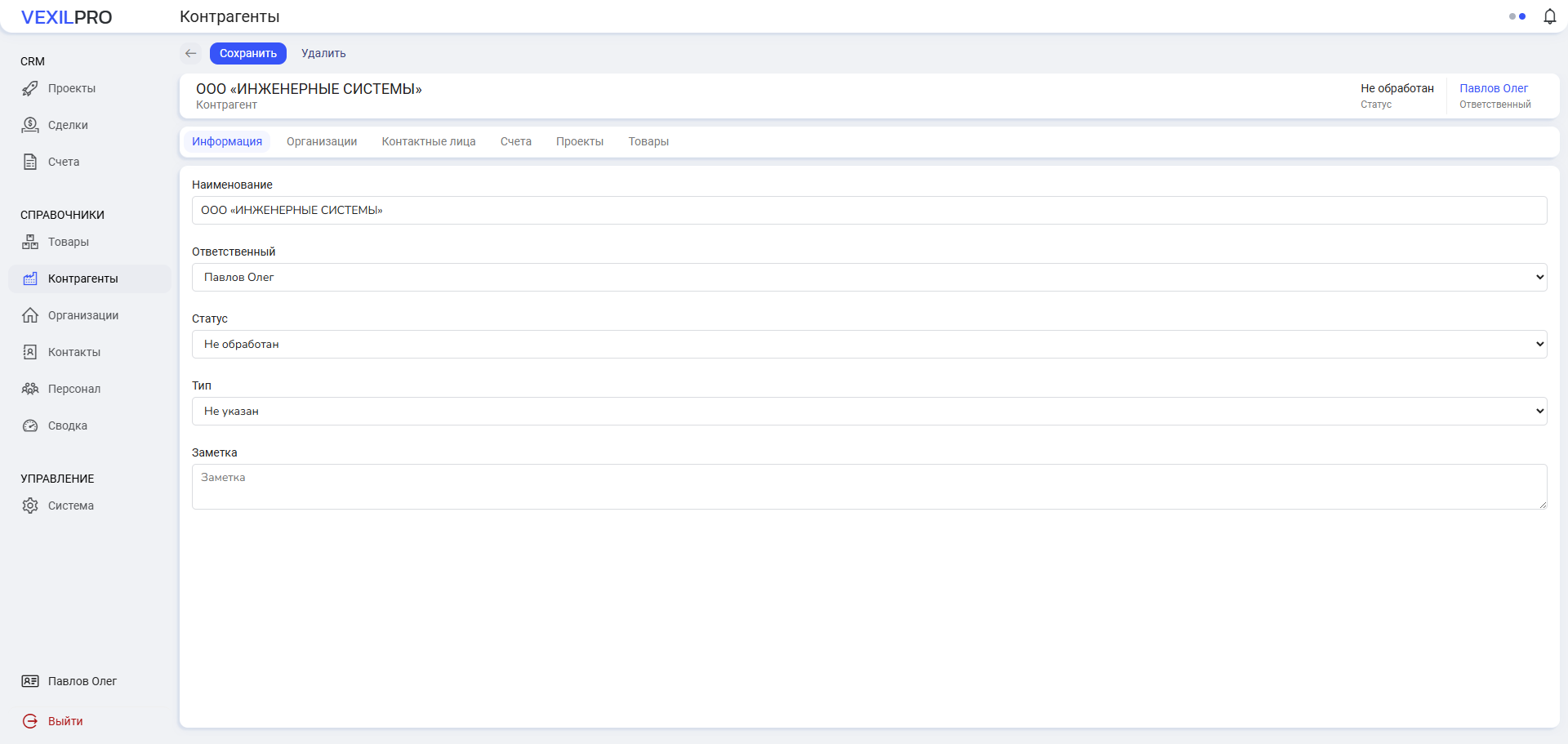The image size is (1568, 744).
Task: Open Сводка using the gauge icon
Action: point(30,425)
